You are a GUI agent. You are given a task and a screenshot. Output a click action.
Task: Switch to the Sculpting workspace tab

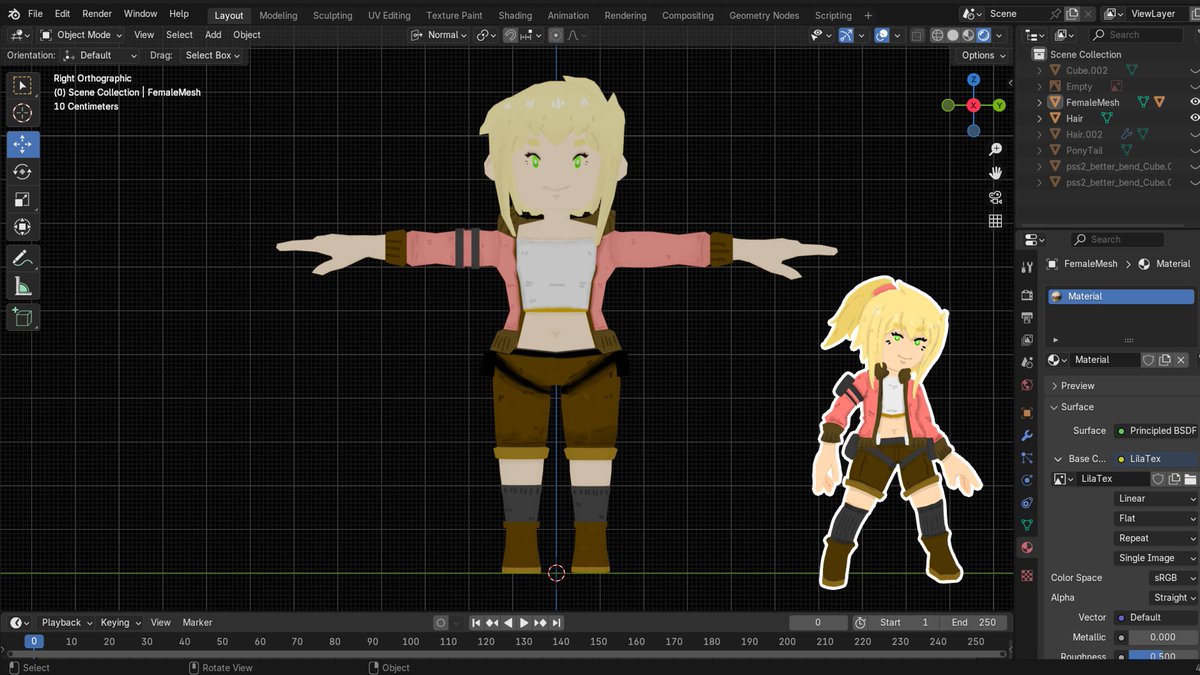[x=332, y=15]
